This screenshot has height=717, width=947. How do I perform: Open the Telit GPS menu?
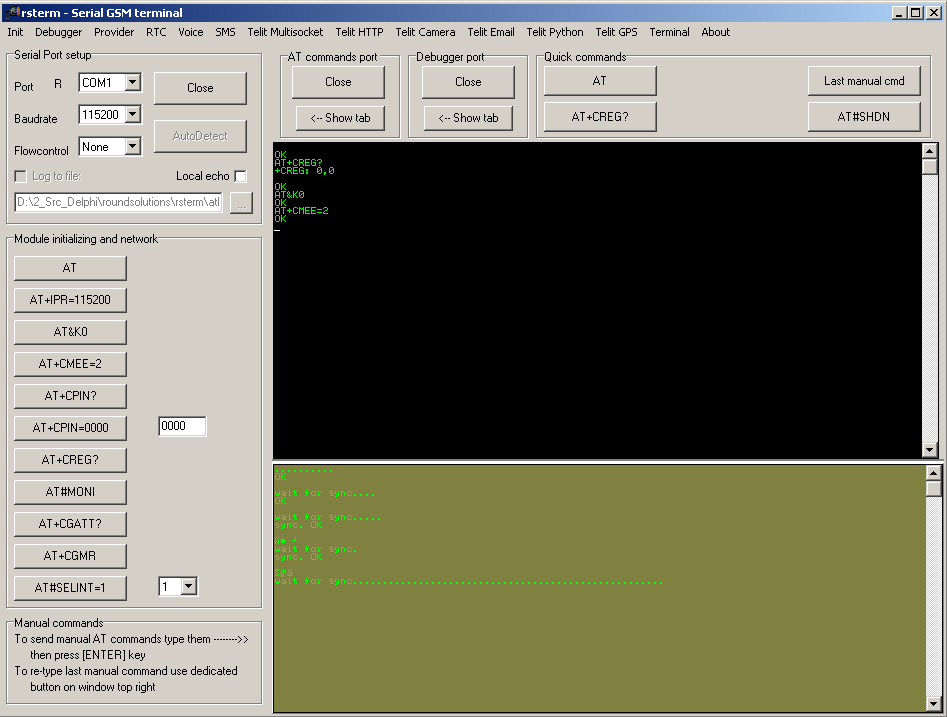[617, 32]
